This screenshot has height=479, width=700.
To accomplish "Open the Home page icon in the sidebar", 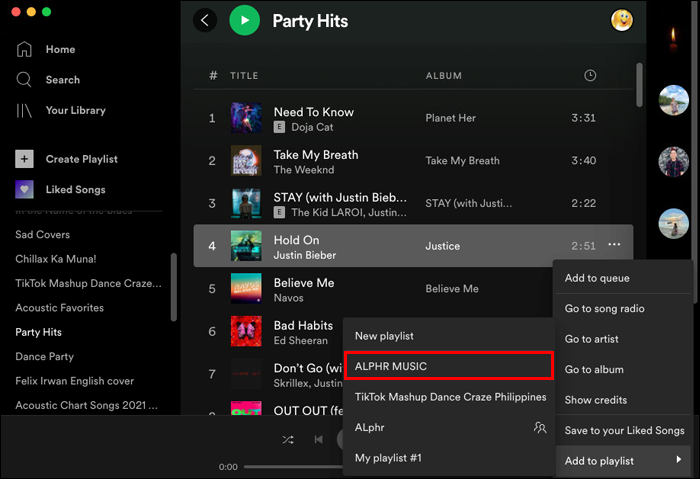I will (x=25, y=49).
